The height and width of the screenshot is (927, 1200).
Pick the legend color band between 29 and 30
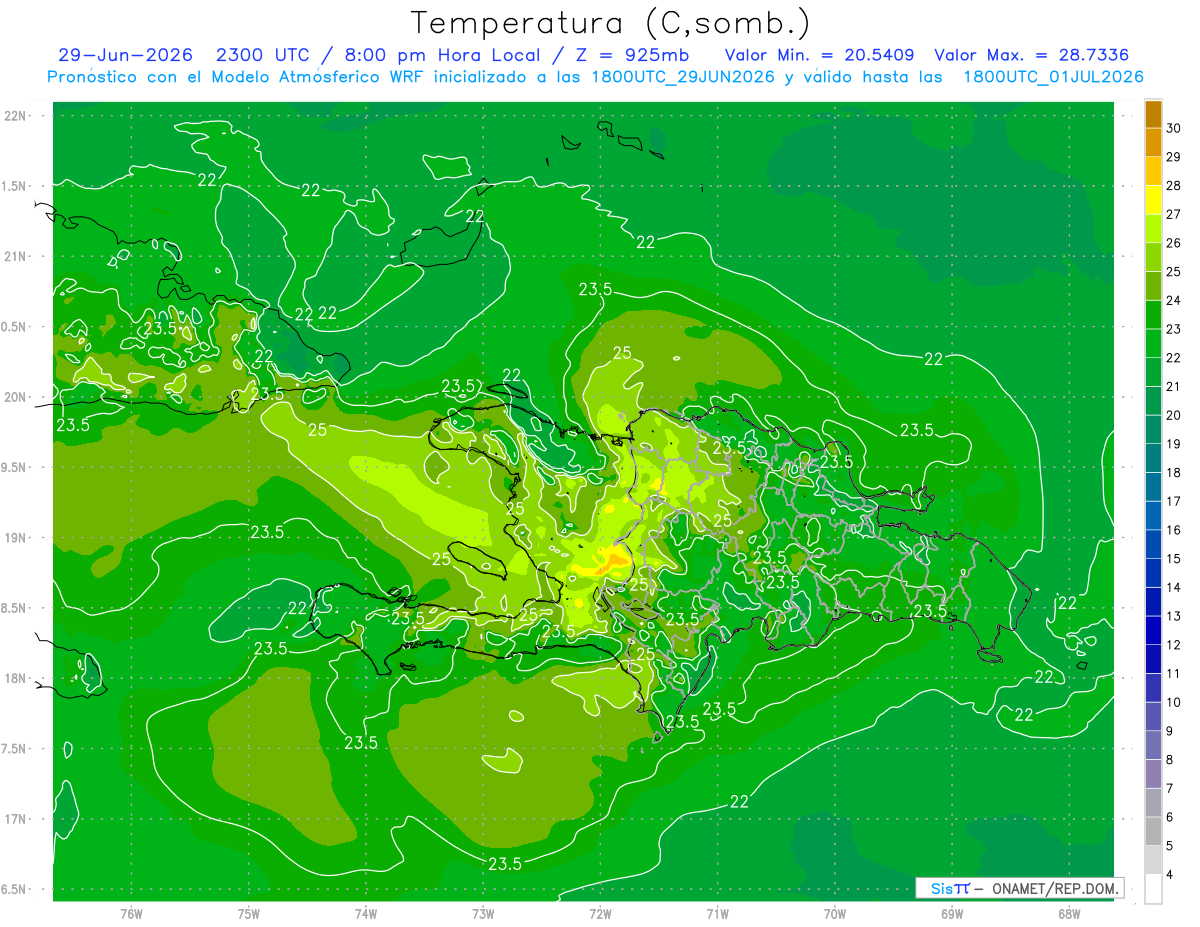tap(1153, 143)
